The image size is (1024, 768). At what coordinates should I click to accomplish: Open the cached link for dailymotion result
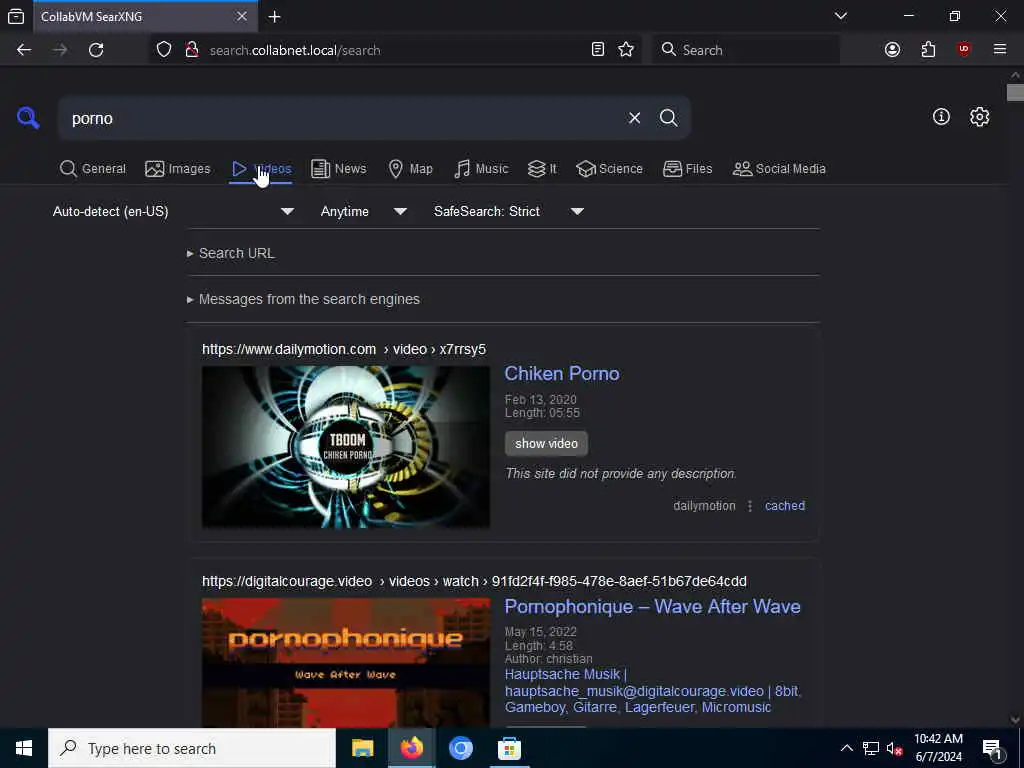[x=785, y=505]
